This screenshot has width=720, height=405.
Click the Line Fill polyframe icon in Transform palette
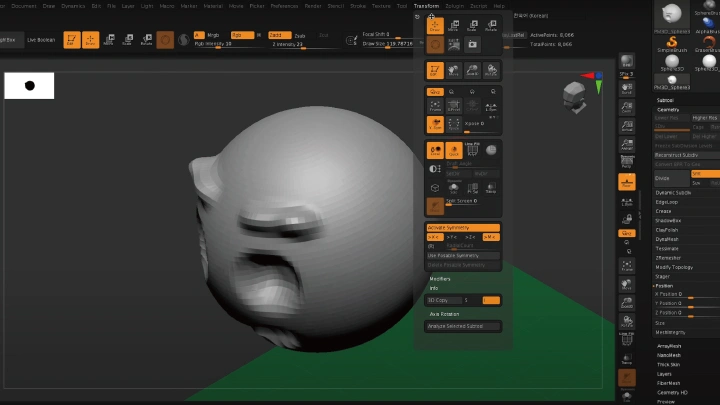[472, 150]
